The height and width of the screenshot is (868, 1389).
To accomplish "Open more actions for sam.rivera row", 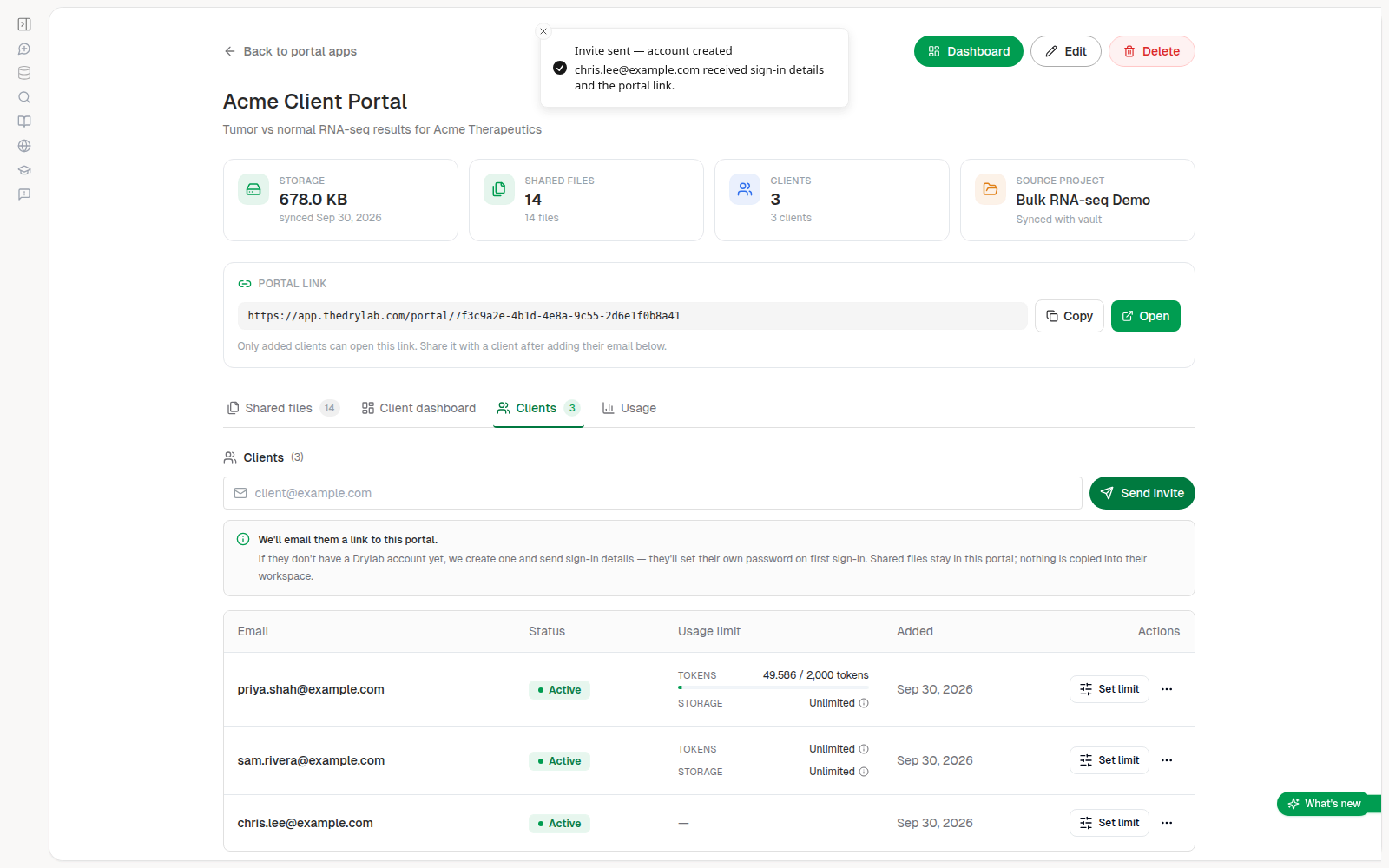I will (x=1167, y=760).
